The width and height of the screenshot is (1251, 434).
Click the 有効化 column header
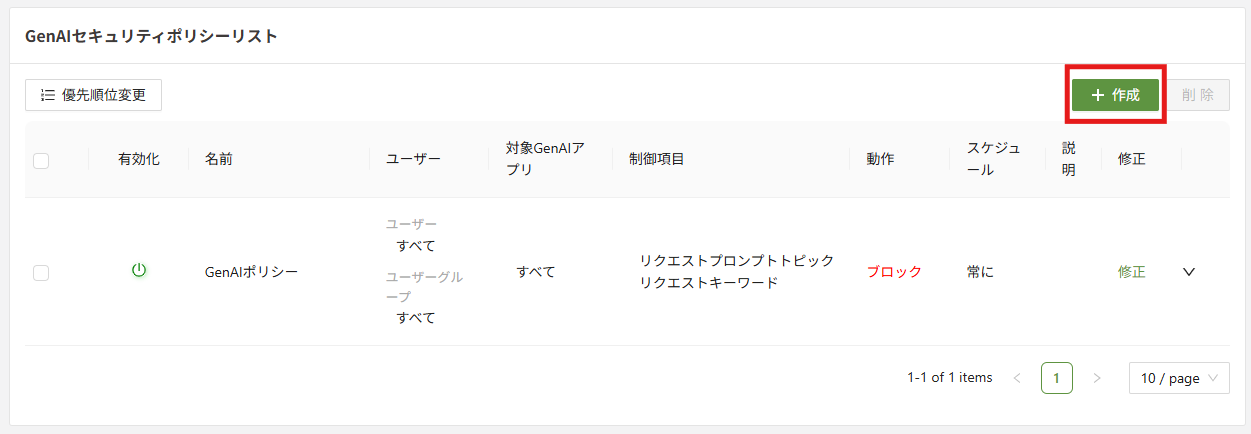pos(138,159)
